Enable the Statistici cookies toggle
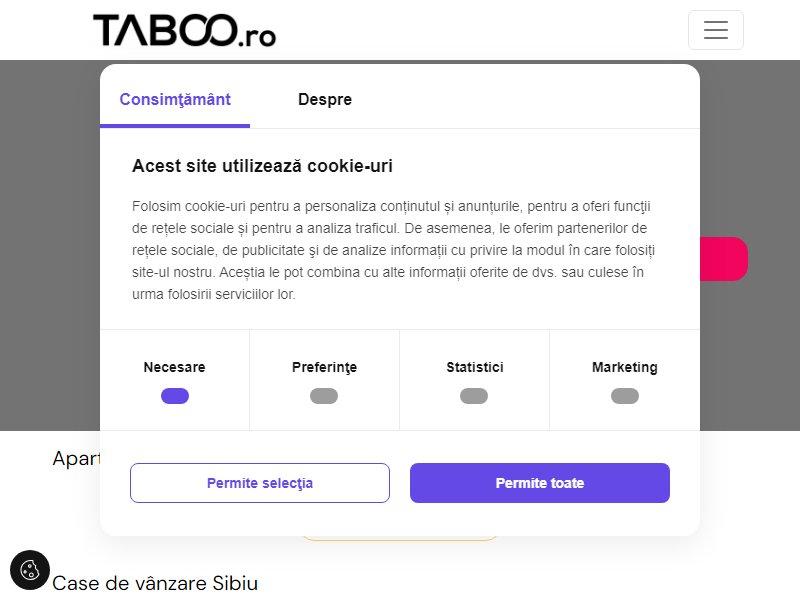Image resolution: width=800 pixels, height=600 pixels. 474,396
